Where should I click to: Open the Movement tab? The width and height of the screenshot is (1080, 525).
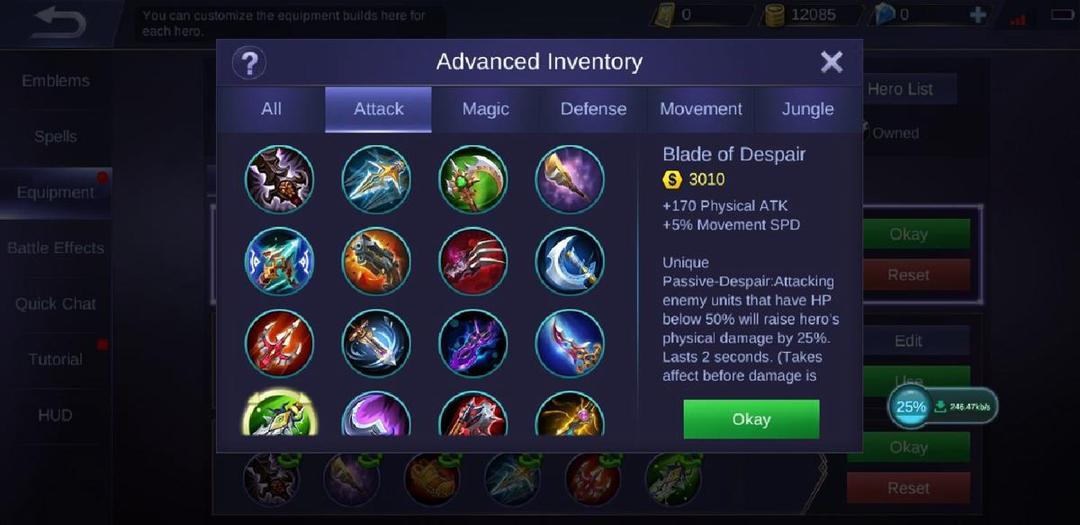pyautogui.click(x=700, y=109)
